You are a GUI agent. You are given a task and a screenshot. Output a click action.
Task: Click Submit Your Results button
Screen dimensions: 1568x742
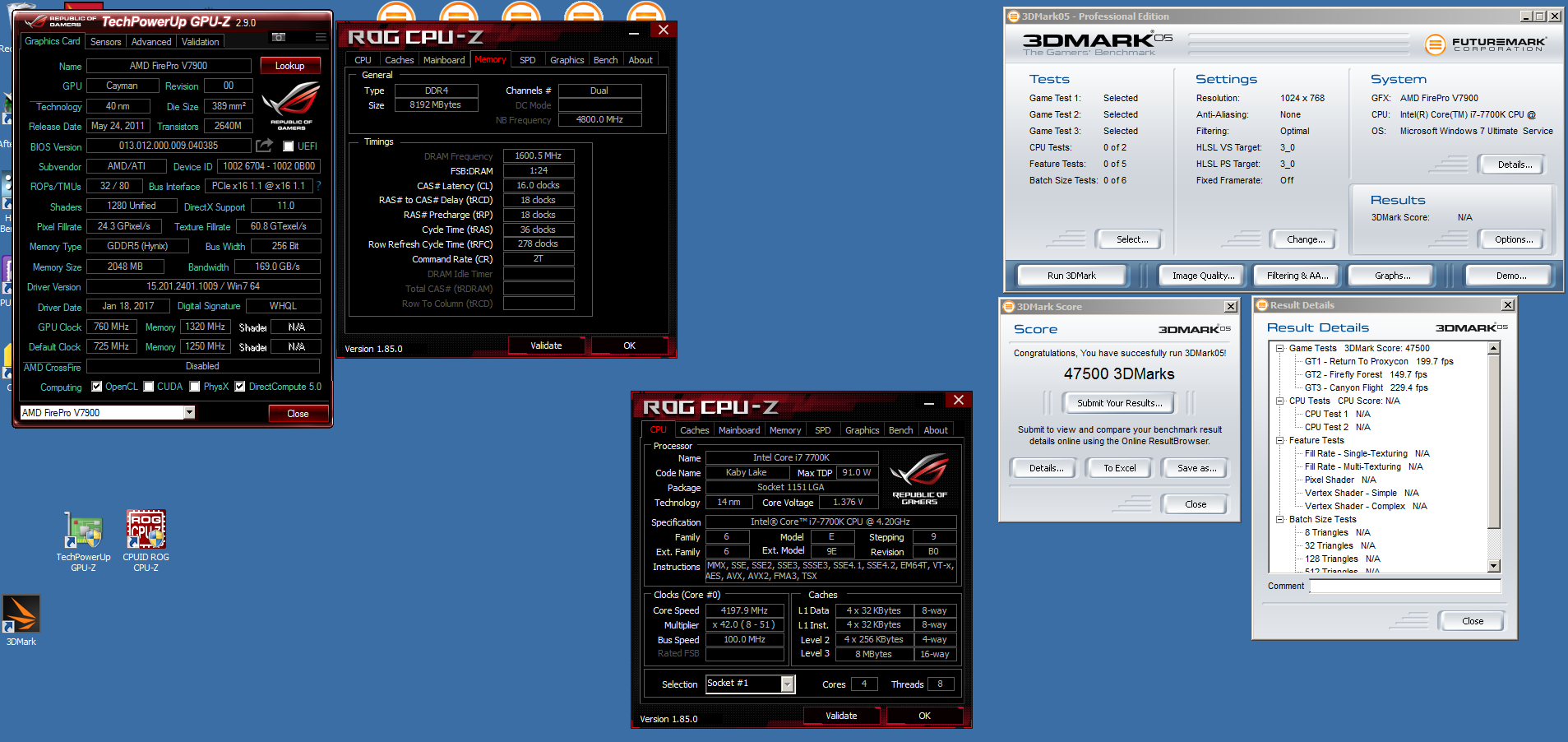pos(1120,403)
